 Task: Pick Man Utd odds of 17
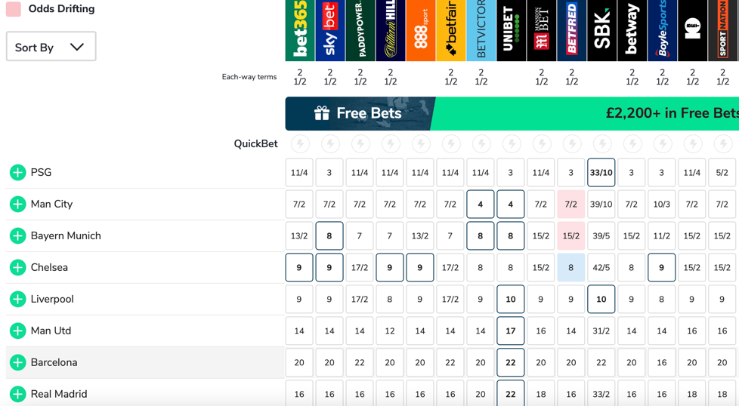tap(510, 331)
